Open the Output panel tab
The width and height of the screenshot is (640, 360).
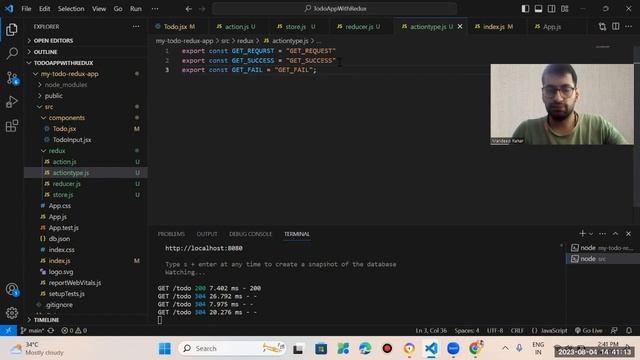click(207, 234)
